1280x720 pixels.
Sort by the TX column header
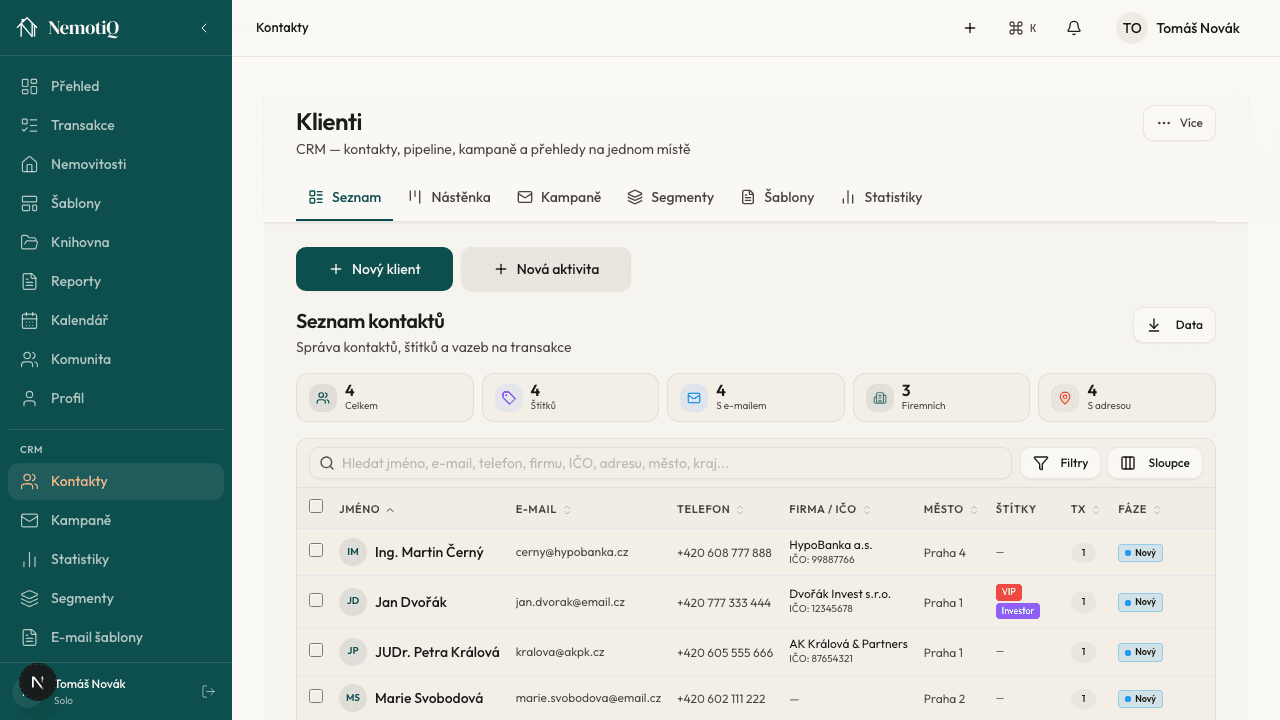pyautogui.click(x=1085, y=509)
